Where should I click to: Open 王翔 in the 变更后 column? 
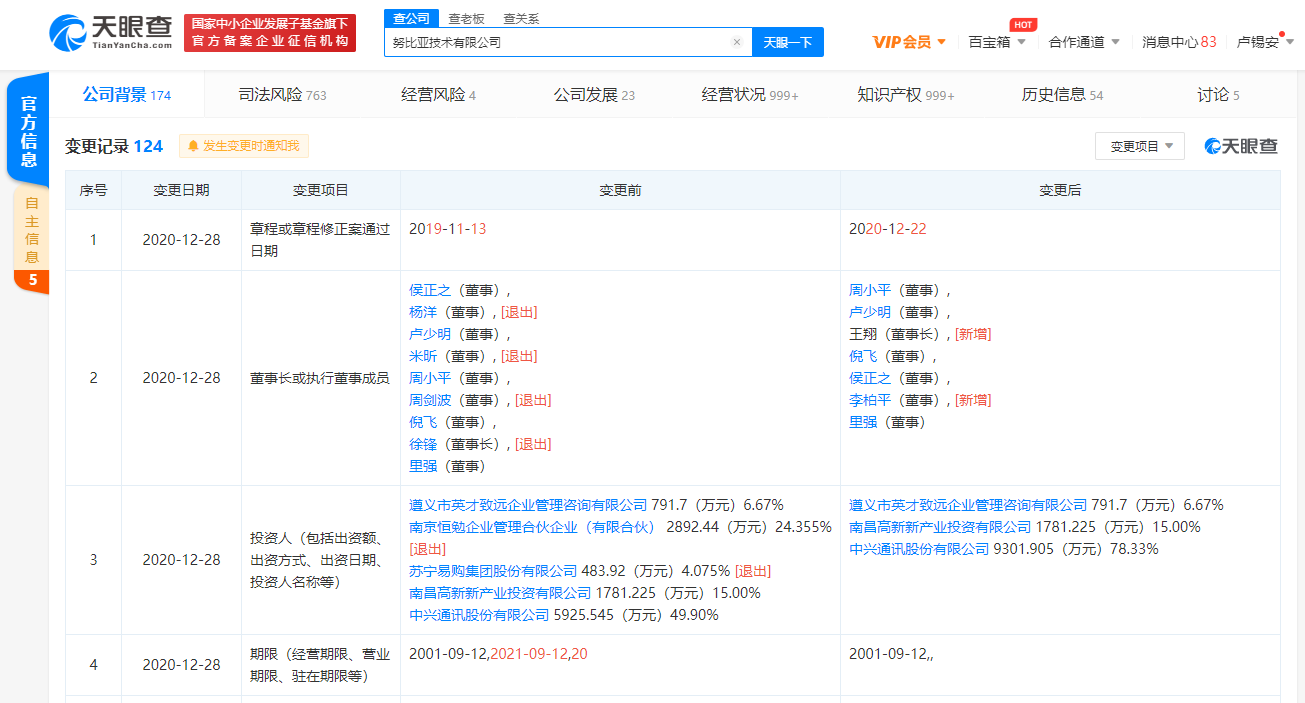click(x=863, y=334)
